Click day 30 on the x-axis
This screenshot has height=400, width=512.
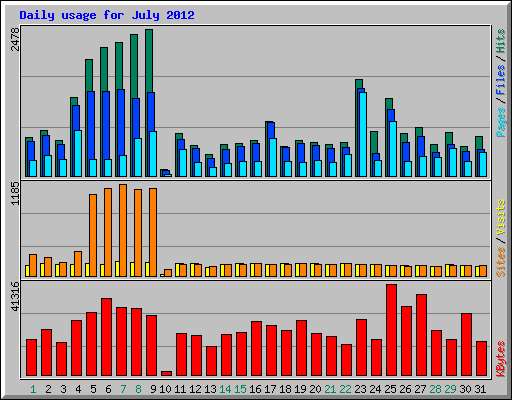(465, 389)
